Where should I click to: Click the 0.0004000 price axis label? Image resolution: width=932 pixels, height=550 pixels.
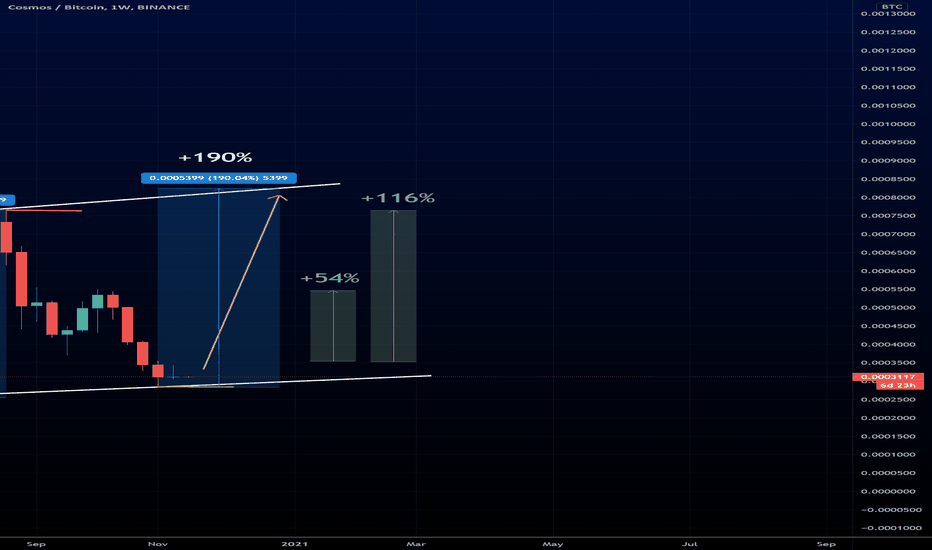click(888, 345)
